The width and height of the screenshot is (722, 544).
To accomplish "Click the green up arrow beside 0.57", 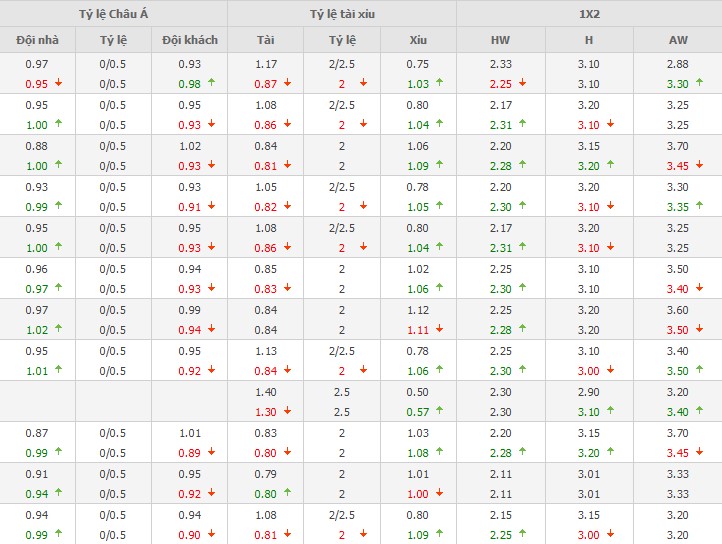I will [x=441, y=412].
